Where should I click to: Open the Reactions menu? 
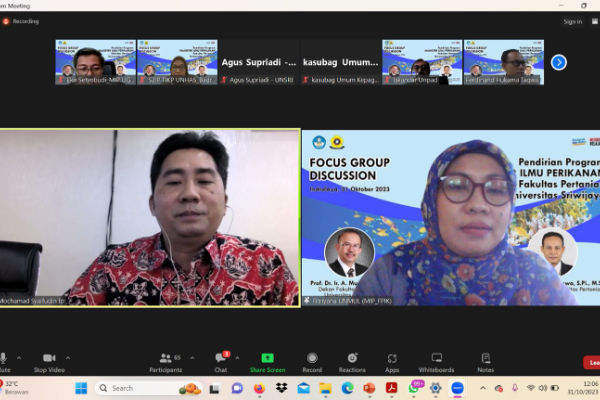[x=352, y=362]
